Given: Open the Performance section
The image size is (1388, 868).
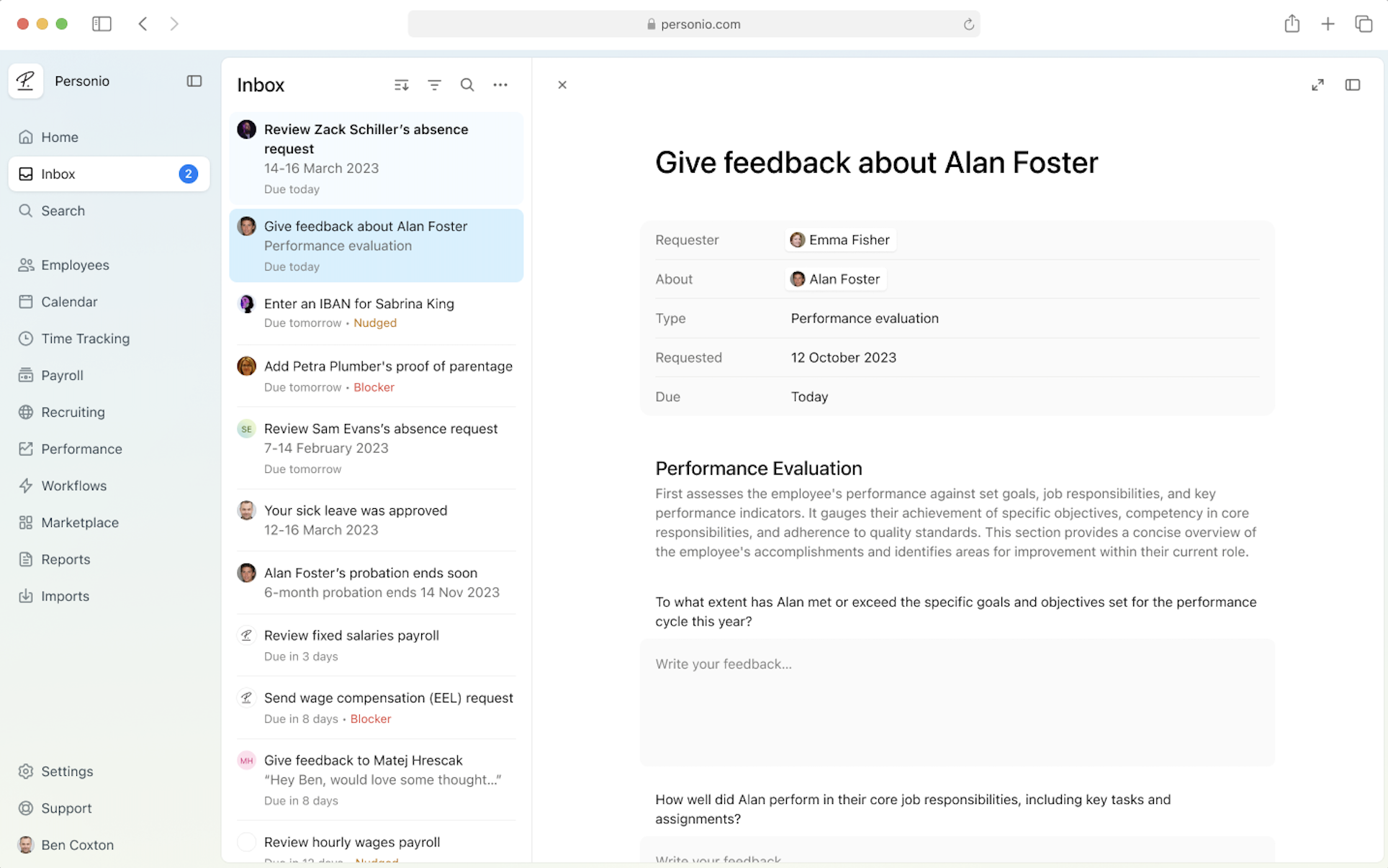Looking at the screenshot, I should [x=109, y=448].
